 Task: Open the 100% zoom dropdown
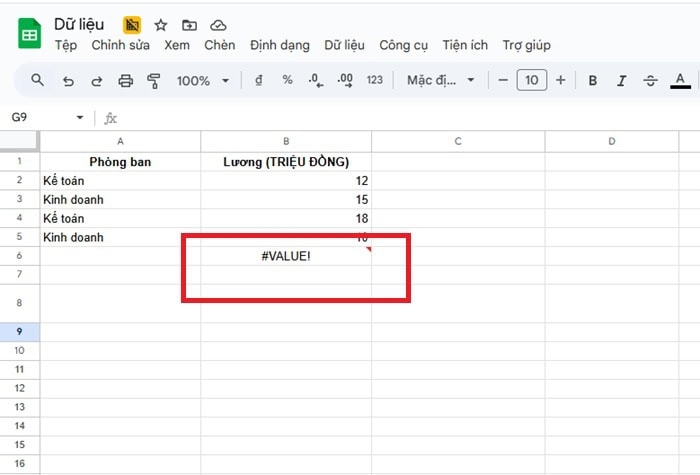203,81
